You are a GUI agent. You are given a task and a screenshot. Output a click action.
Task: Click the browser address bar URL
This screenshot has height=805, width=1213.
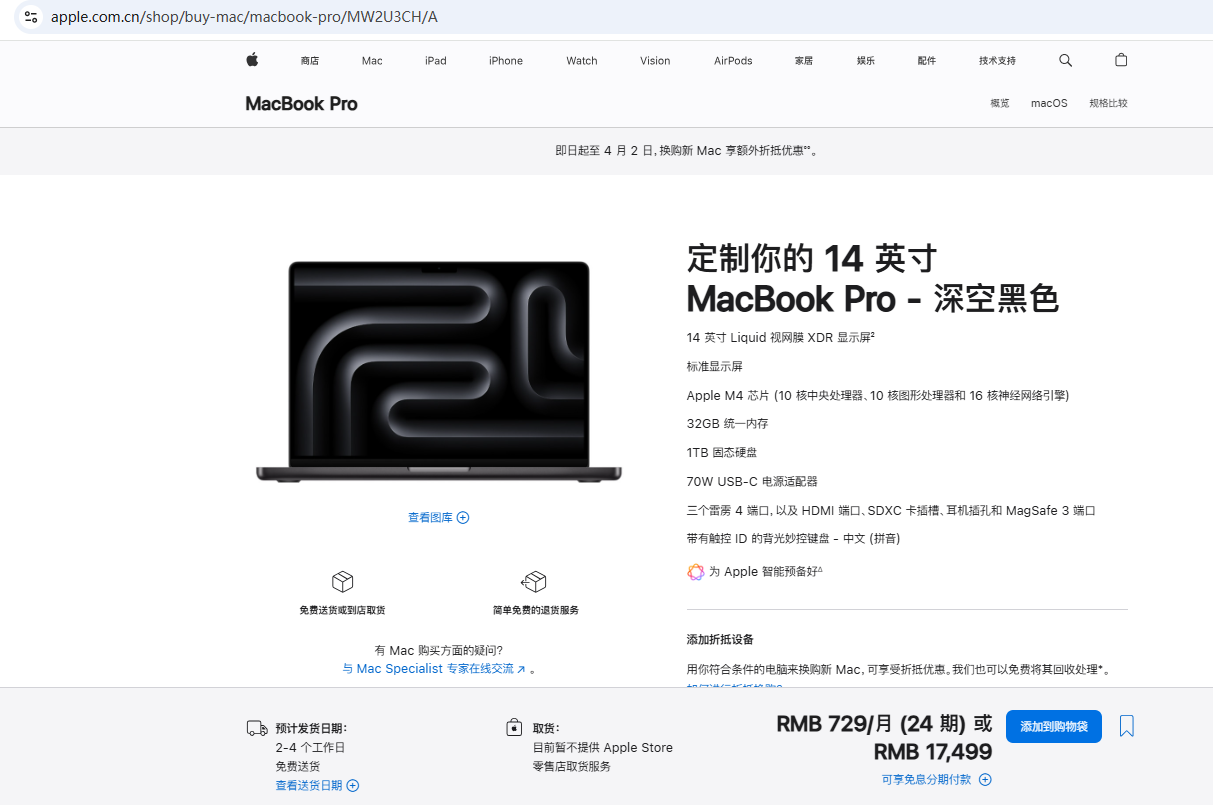click(x=244, y=17)
